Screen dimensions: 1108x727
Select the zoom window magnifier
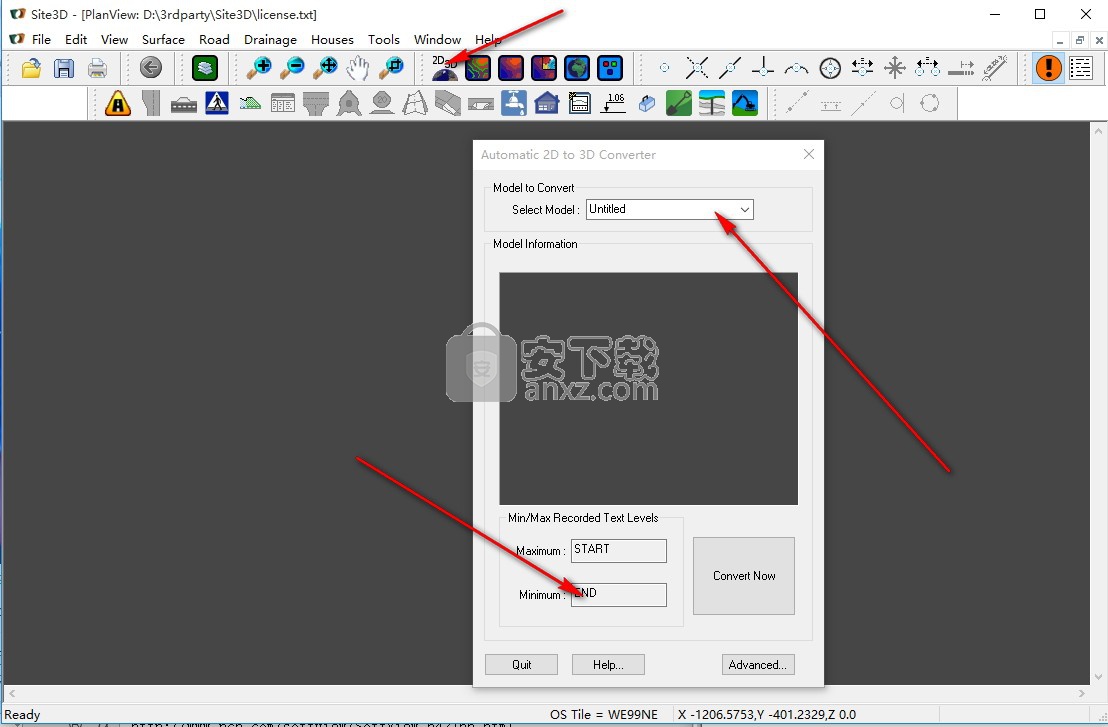(x=391, y=68)
